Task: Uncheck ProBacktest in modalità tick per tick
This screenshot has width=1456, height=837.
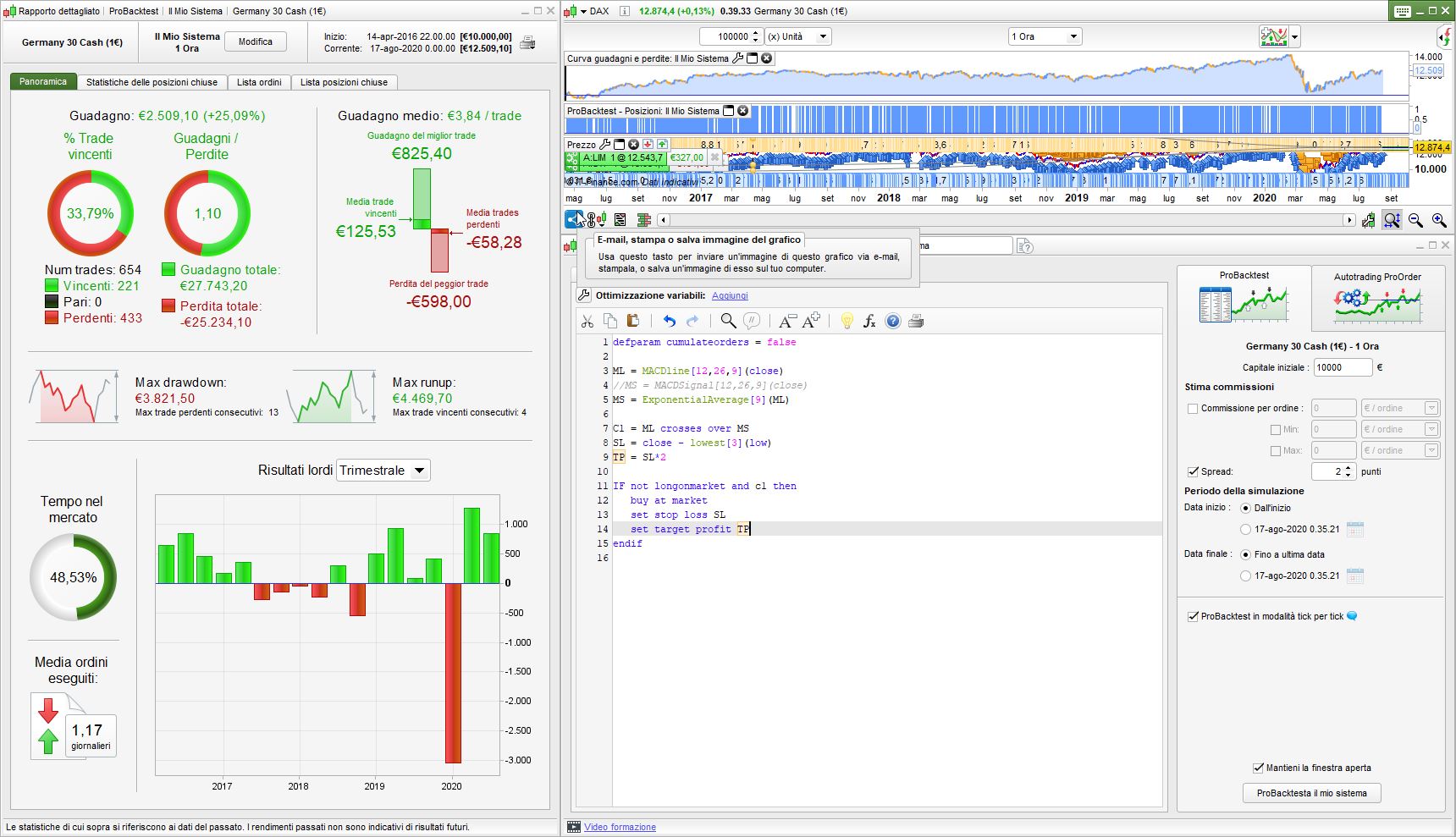Action: pos(1193,616)
